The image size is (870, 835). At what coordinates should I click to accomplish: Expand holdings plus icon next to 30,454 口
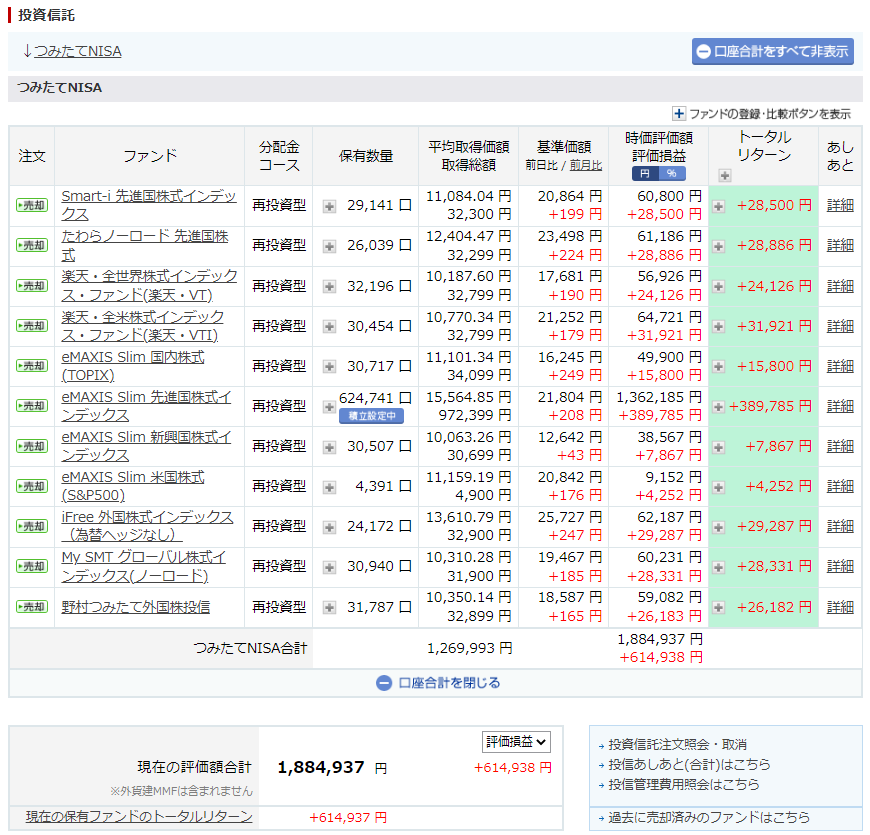(330, 327)
